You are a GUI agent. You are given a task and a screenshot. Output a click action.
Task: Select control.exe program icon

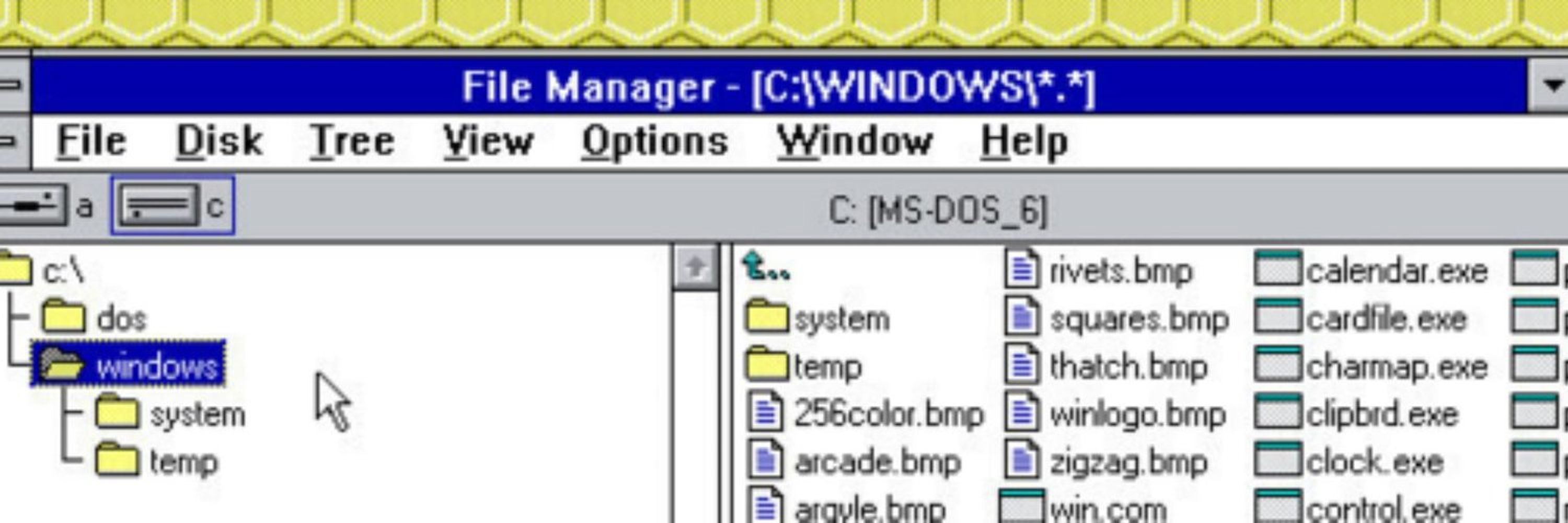[x=1278, y=507]
